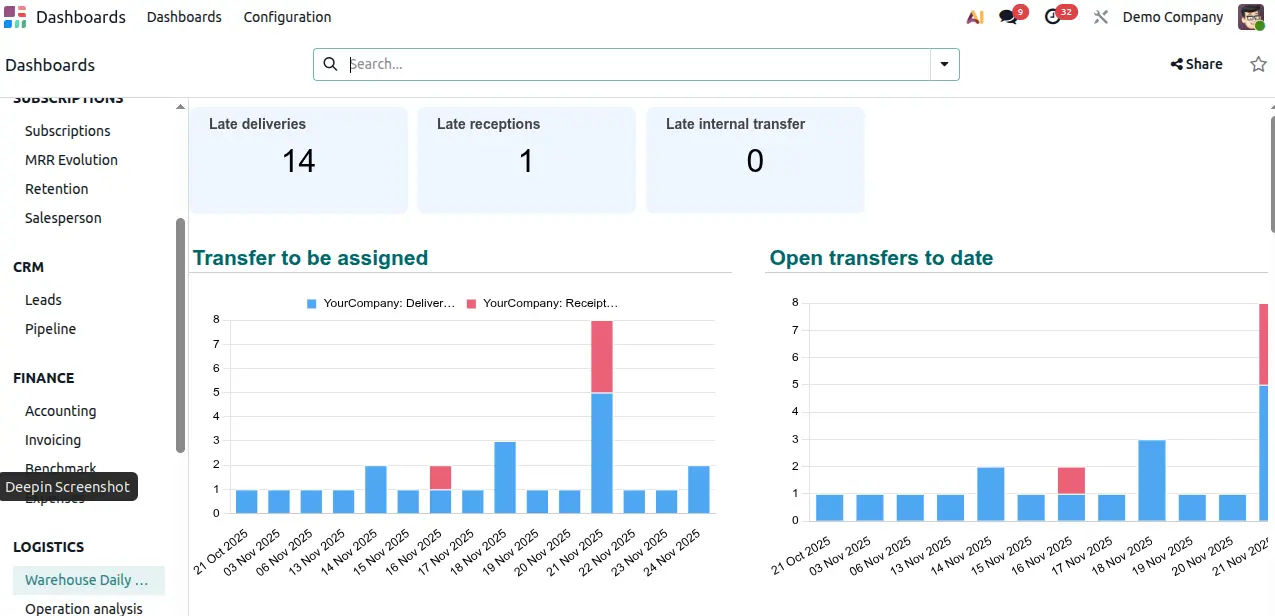
Task: Open the Pipeline dashboard link
Action: (50, 329)
